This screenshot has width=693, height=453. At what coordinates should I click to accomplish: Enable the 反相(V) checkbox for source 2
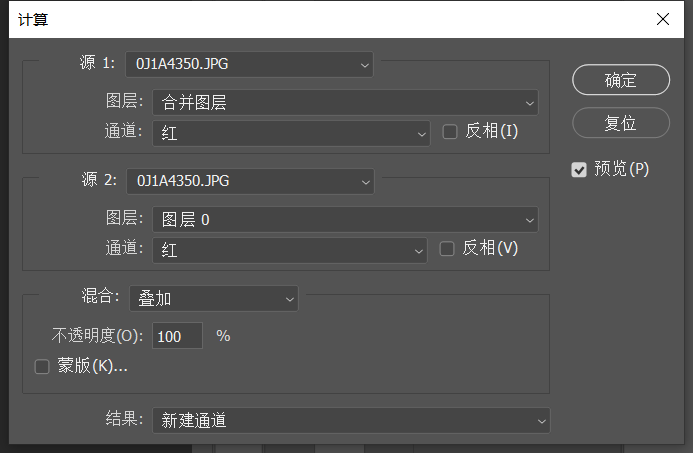coord(447,248)
